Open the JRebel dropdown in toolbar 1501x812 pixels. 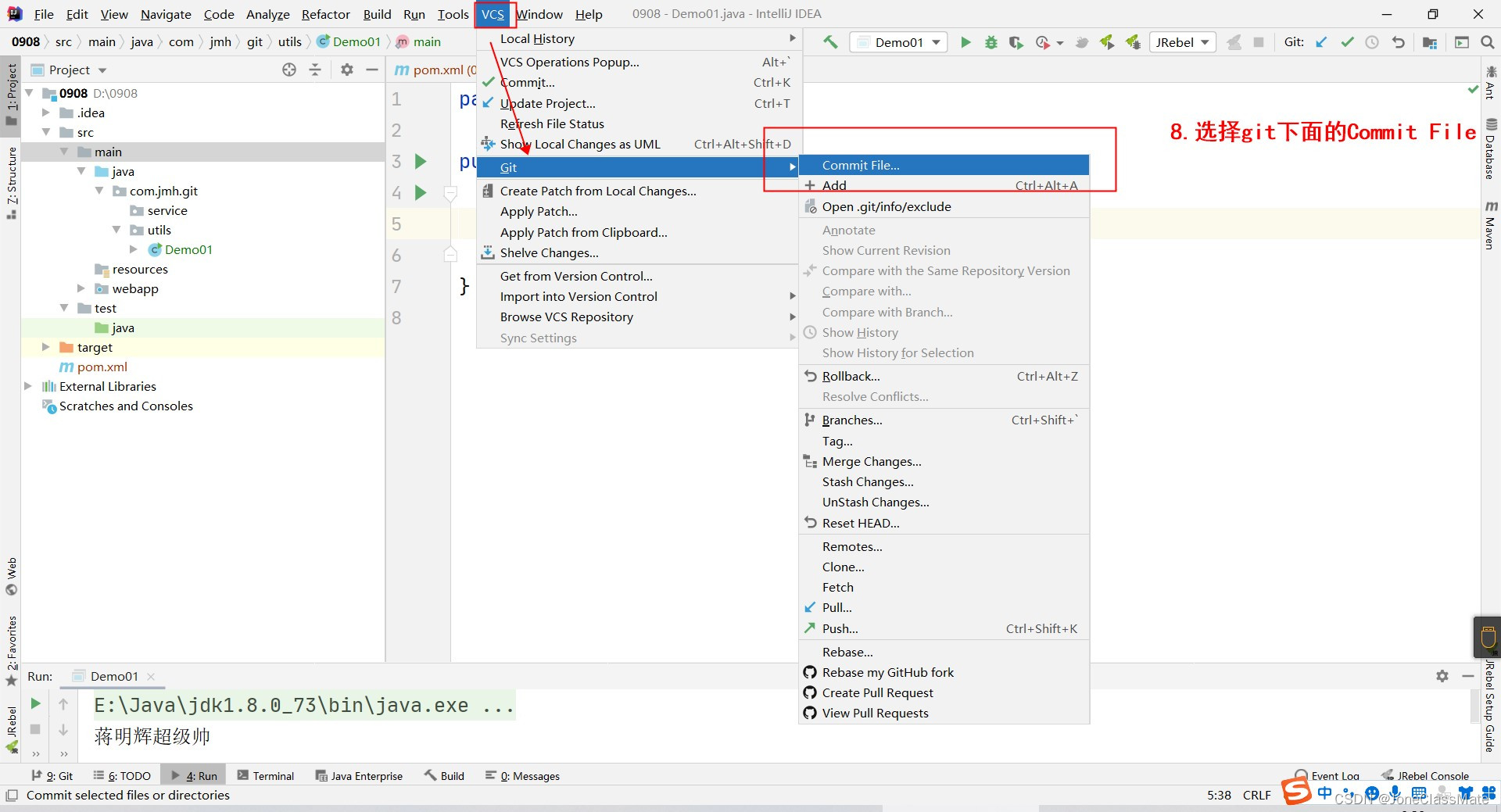click(1183, 42)
